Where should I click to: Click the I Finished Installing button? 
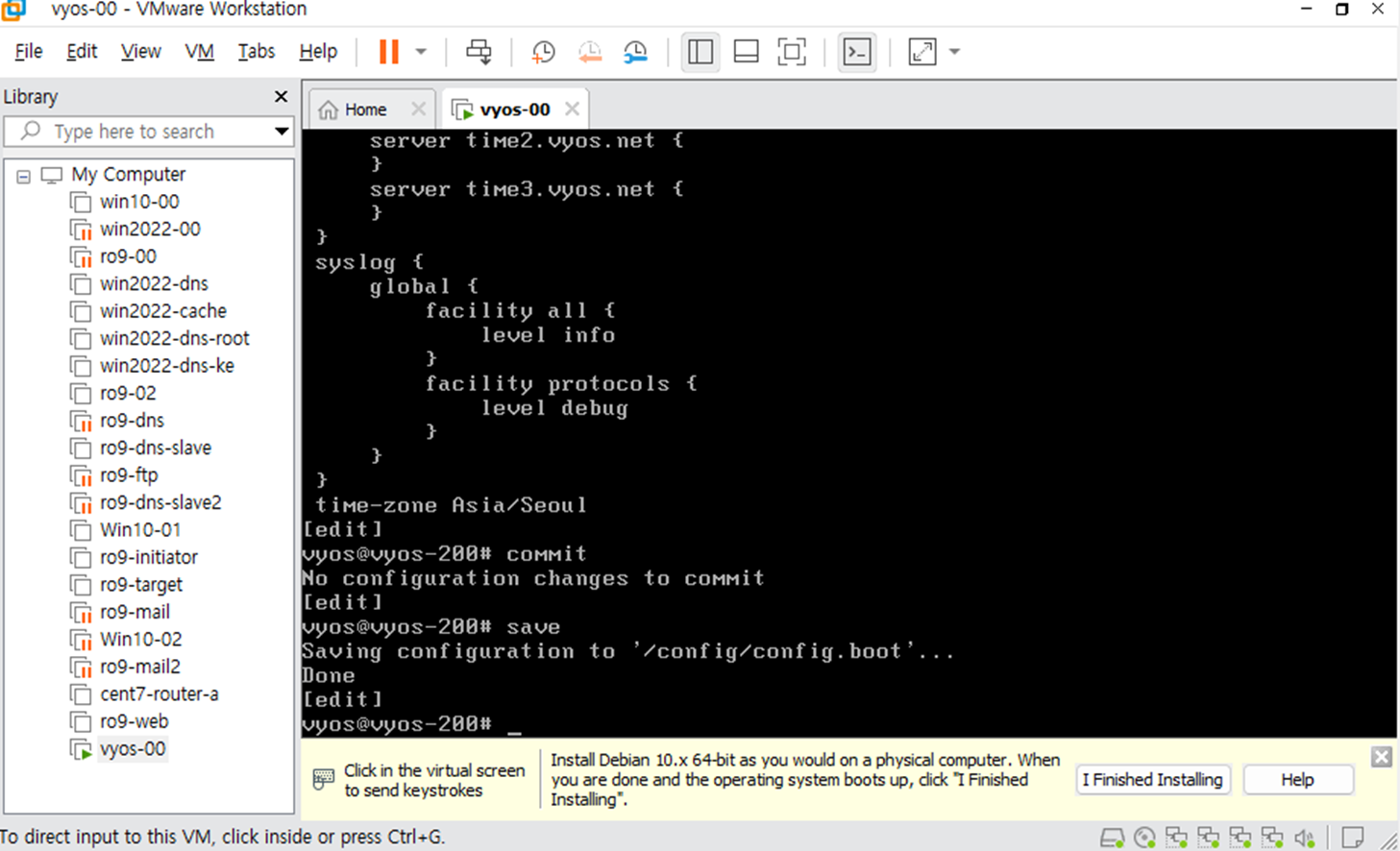pos(1152,780)
